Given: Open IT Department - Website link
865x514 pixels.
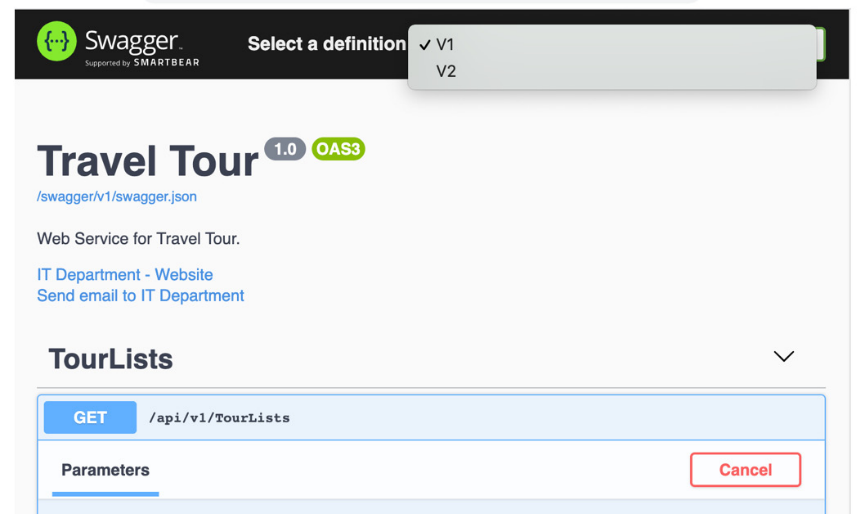Looking at the screenshot, I should 125,275.
